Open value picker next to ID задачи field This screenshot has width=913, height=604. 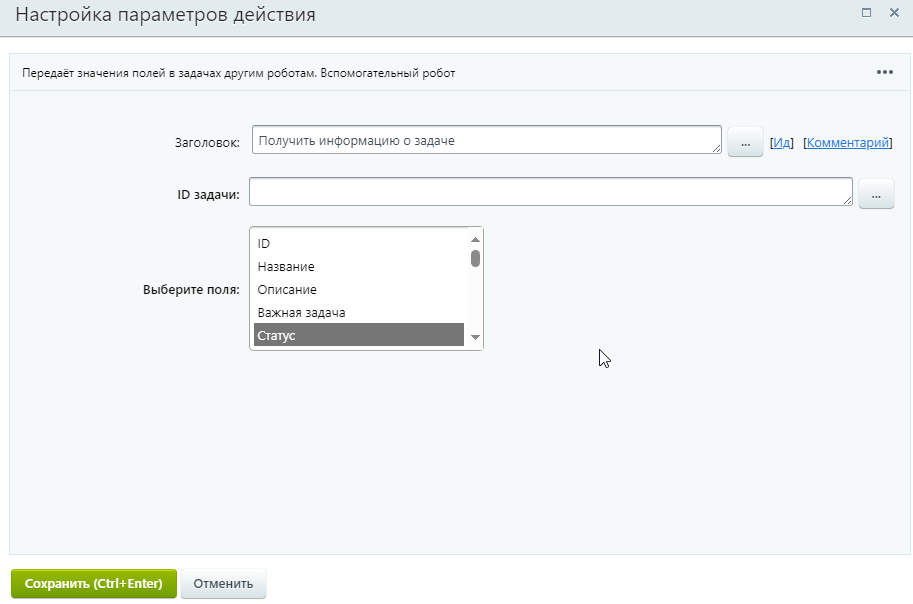876,195
